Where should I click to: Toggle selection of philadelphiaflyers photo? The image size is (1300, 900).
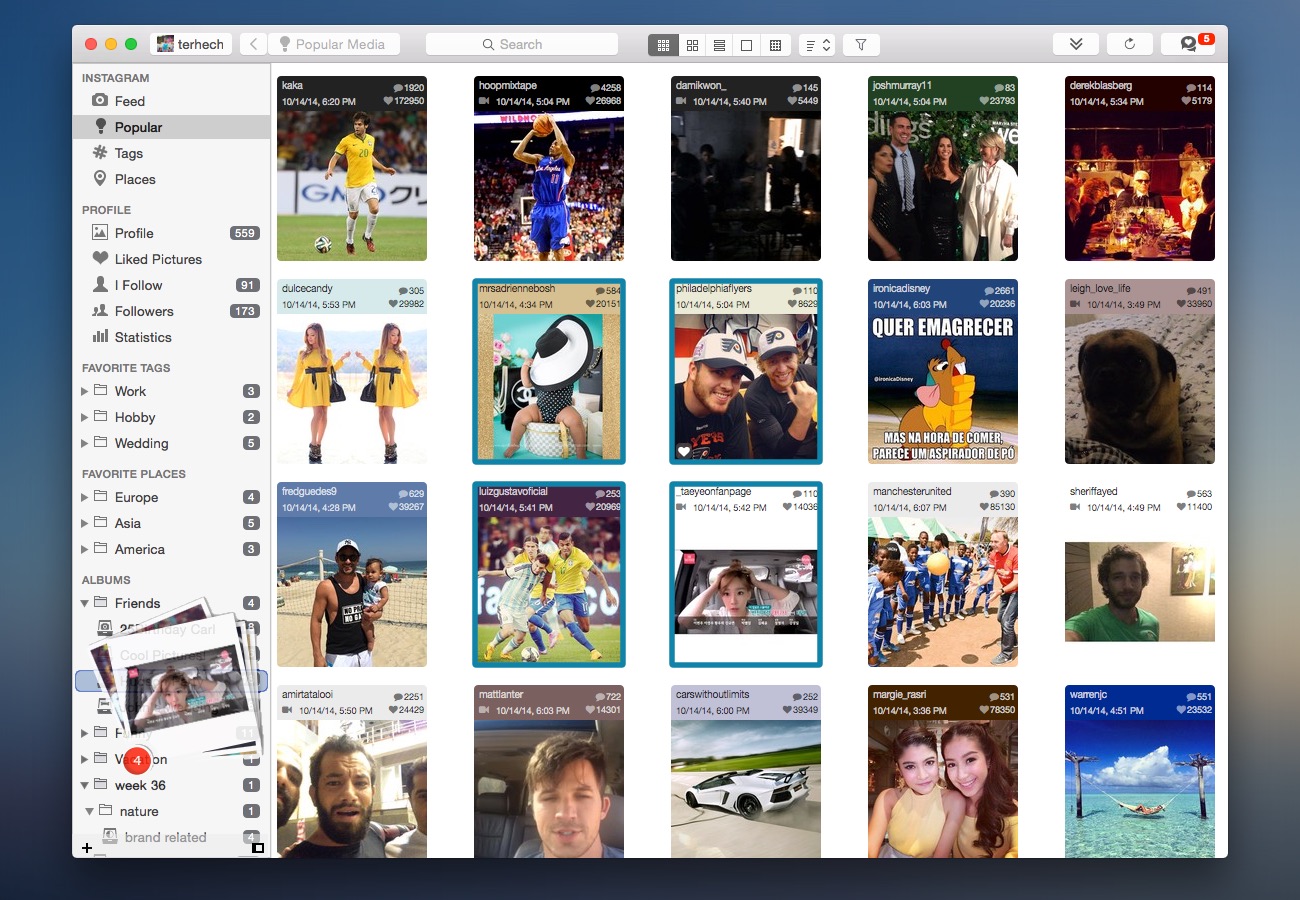[x=746, y=372]
